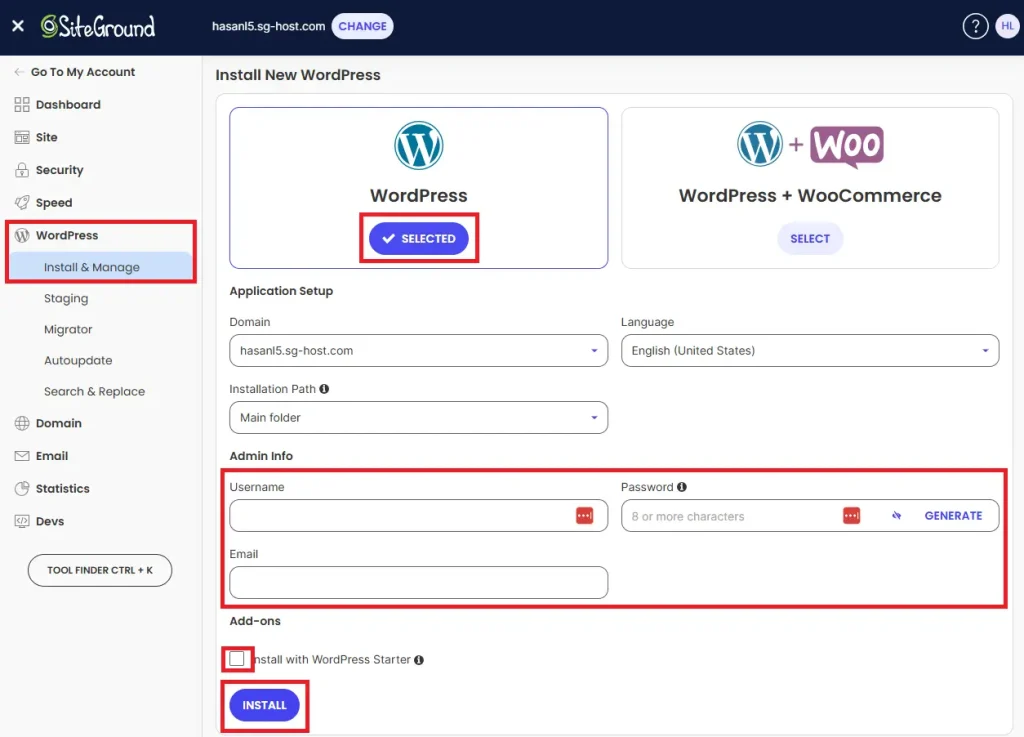
Task: Close the site tools with the X icon
Action: 18,26
